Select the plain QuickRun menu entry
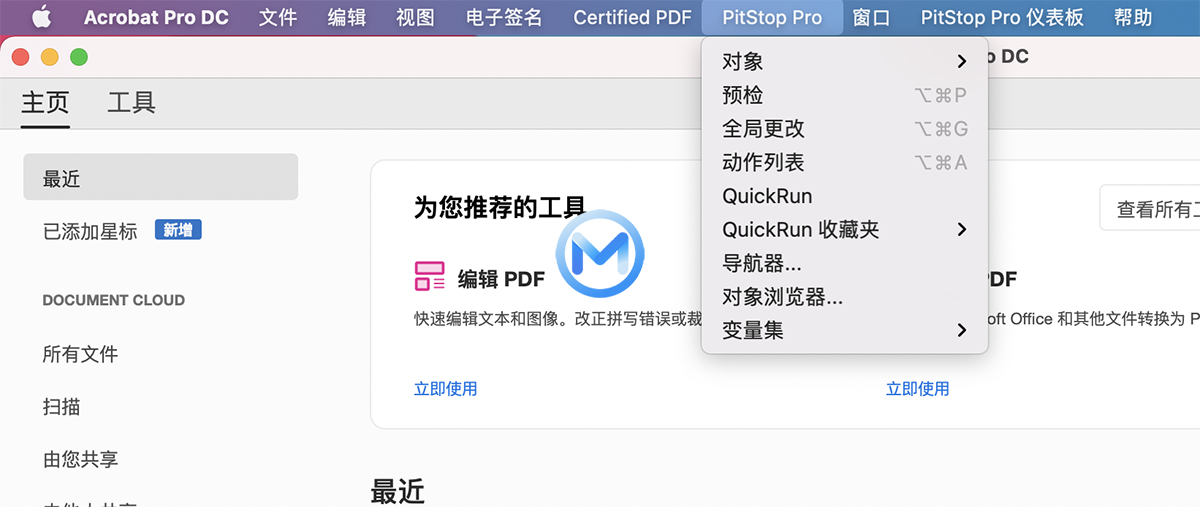 [845, 196]
